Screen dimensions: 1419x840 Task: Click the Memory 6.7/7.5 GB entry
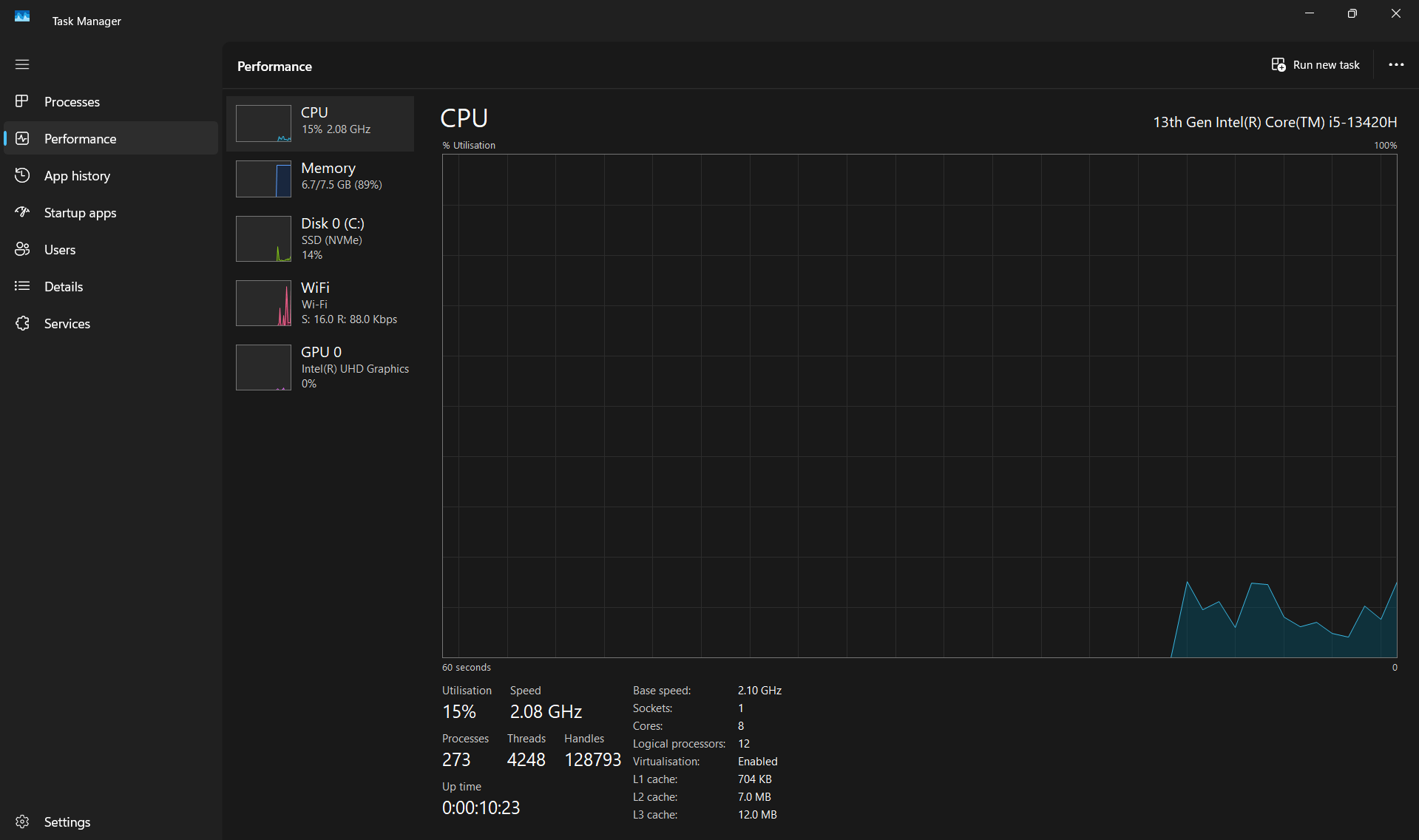(320, 179)
